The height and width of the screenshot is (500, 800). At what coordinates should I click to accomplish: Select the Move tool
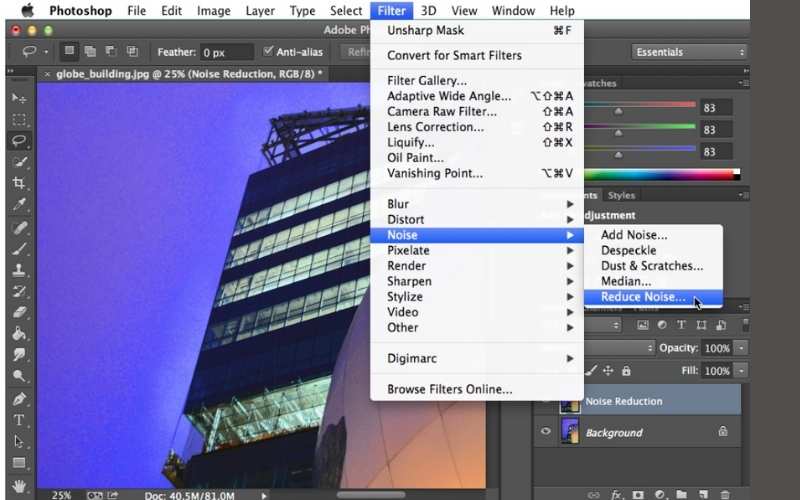coord(19,97)
